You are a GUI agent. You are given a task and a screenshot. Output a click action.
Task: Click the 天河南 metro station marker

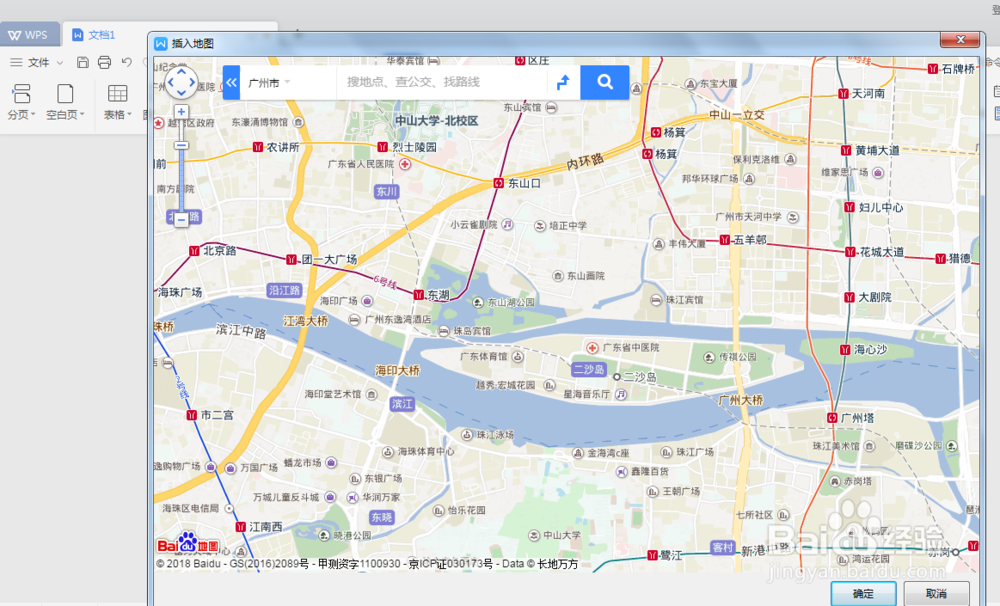[843, 94]
